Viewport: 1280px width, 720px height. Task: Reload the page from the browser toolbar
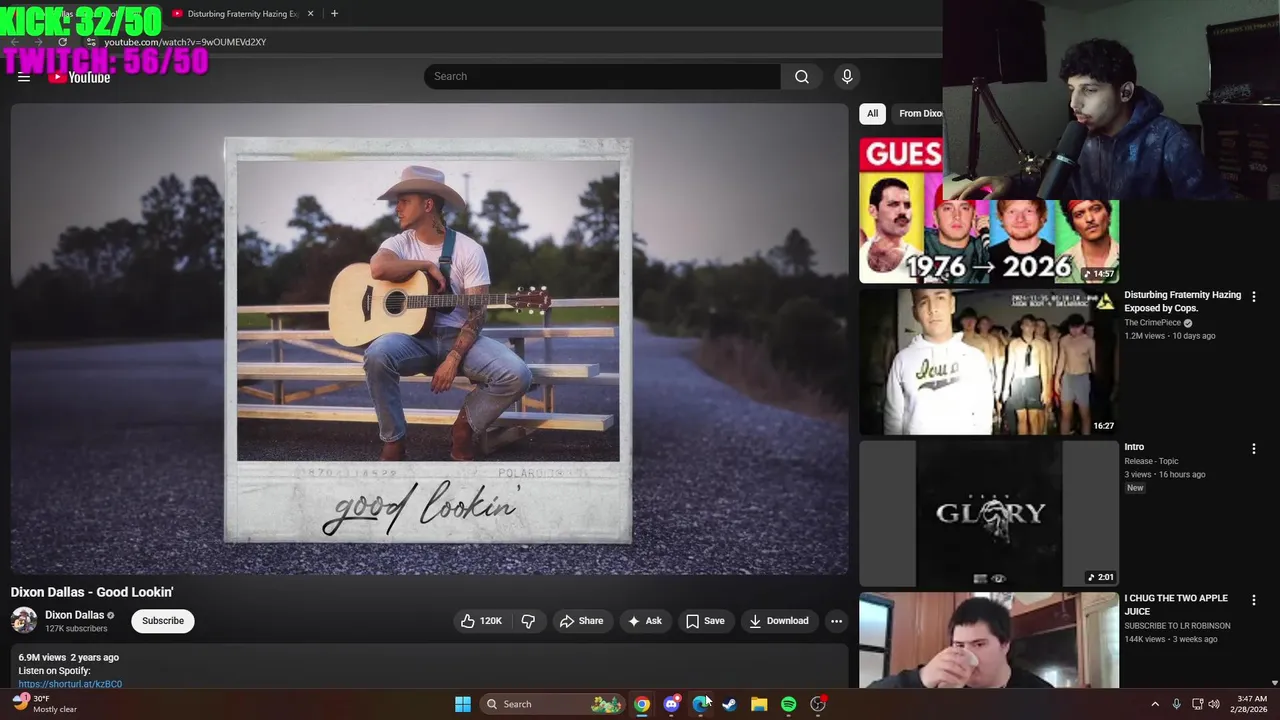(x=62, y=42)
